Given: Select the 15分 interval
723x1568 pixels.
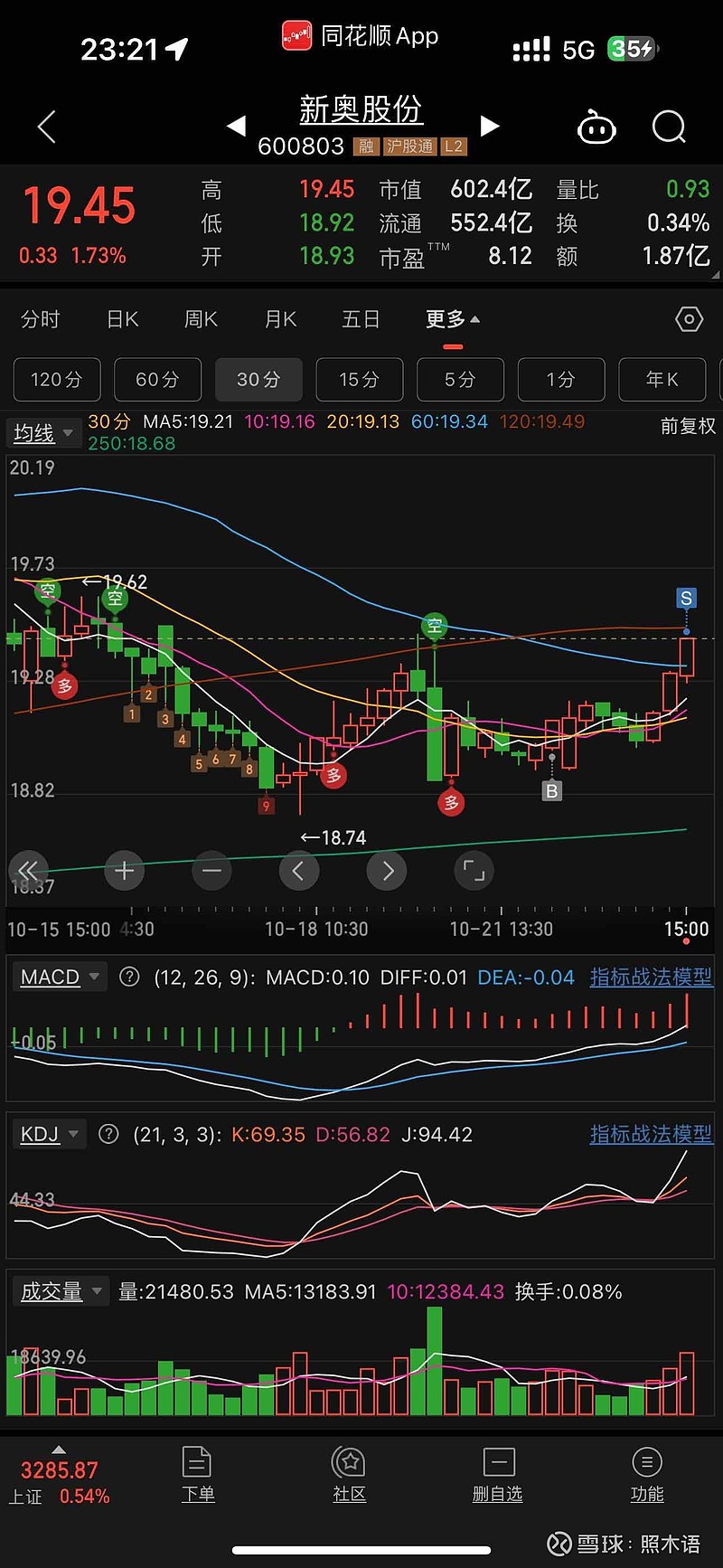Looking at the screenshot, I should point(360,379).
